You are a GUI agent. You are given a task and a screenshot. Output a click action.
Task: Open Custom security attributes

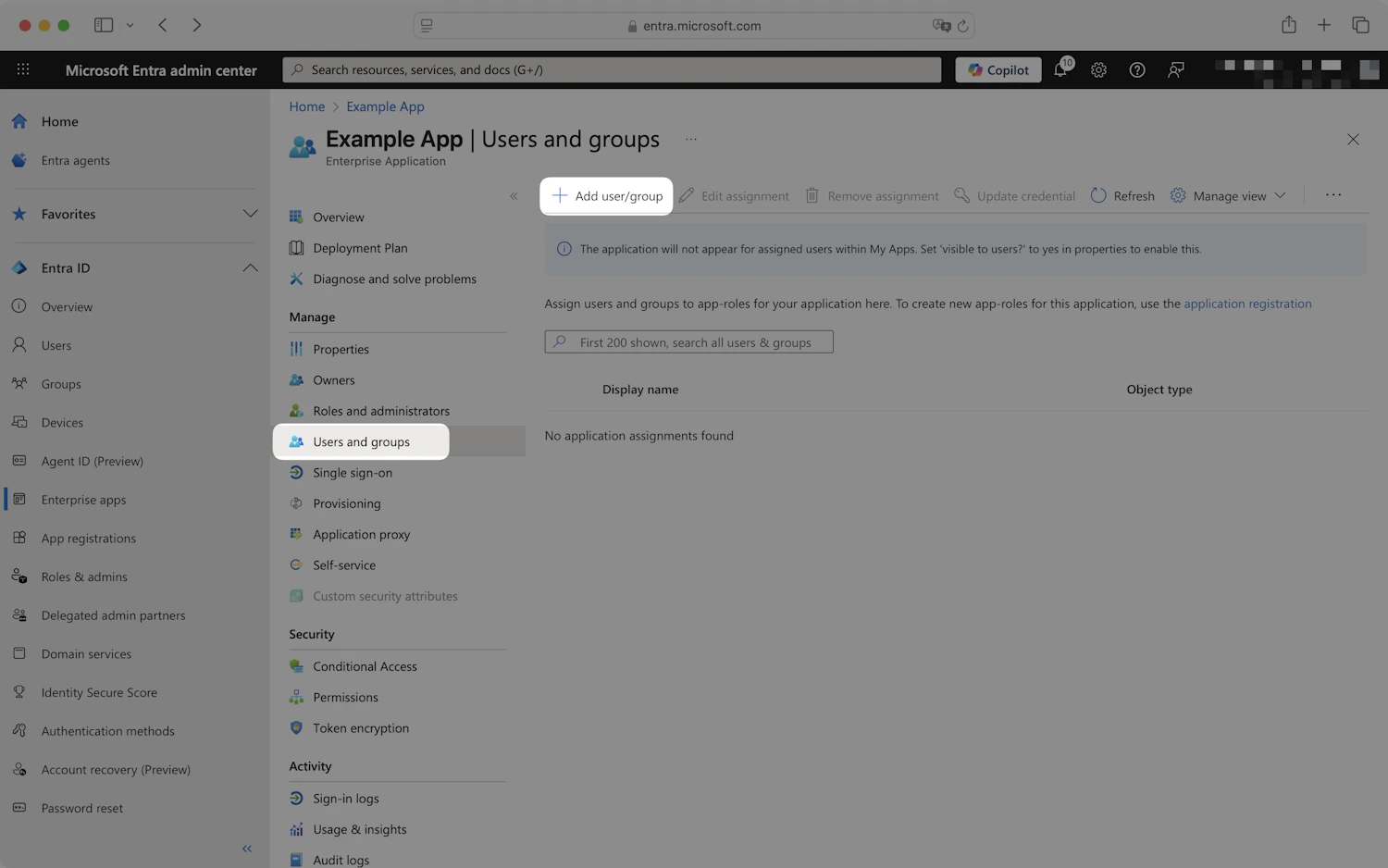click(x=385, y=596)
